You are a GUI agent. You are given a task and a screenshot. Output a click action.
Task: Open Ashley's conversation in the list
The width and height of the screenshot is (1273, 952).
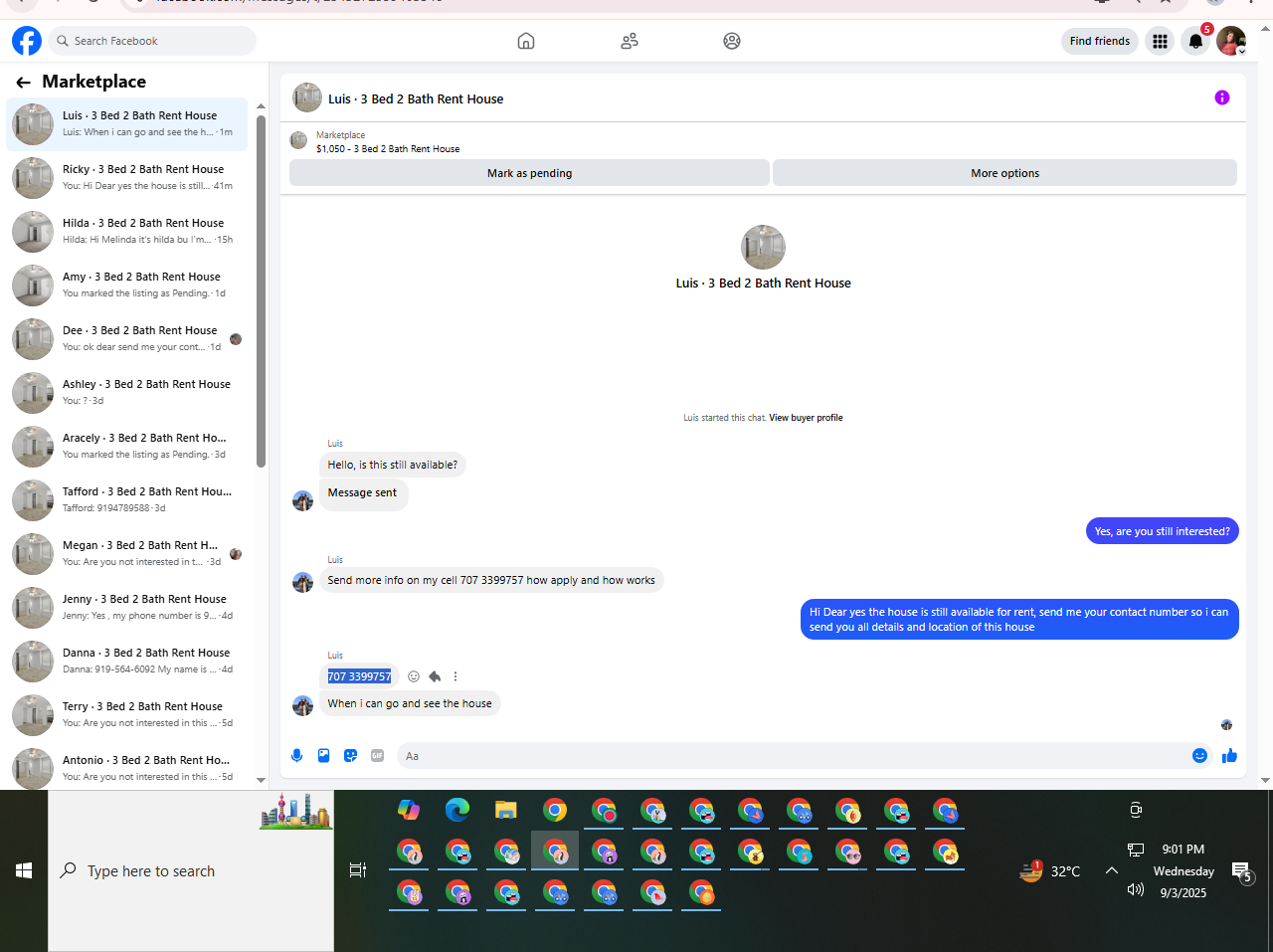coord(126,393)
